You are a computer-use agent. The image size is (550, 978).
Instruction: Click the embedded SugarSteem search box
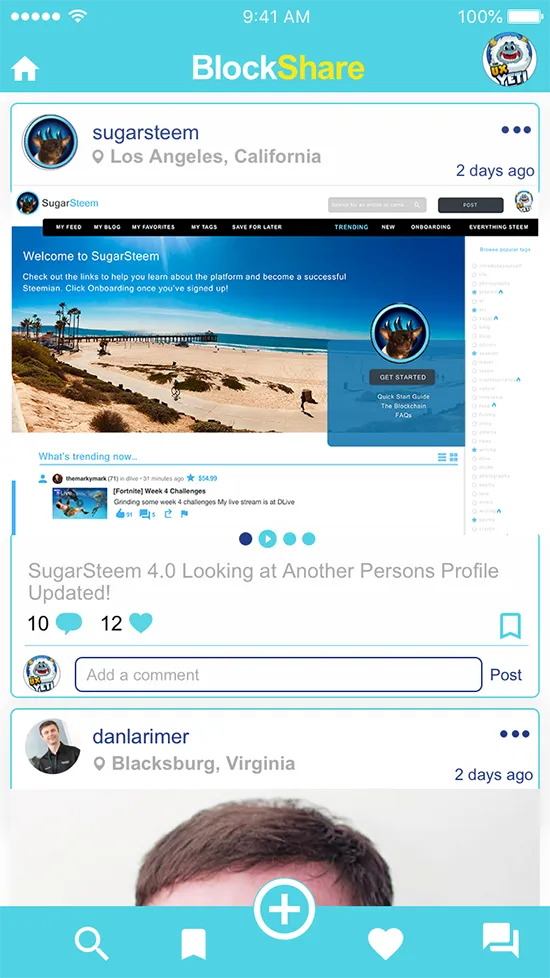pyautogui.click(x=377, y=205)
